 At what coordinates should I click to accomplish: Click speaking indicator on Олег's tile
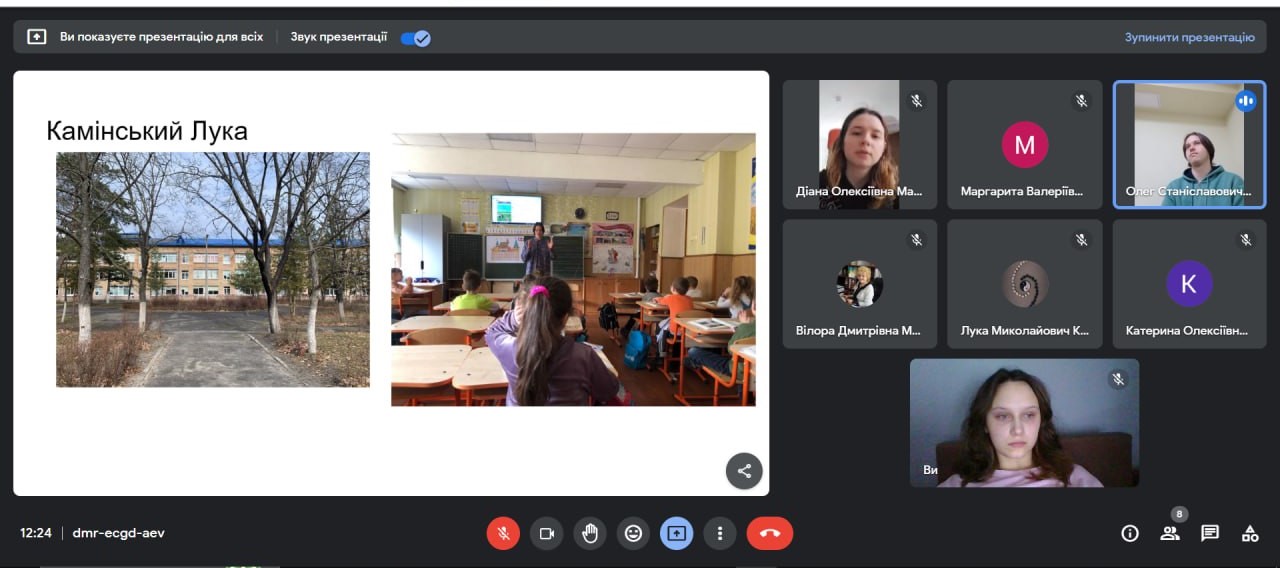point(1246,101)
